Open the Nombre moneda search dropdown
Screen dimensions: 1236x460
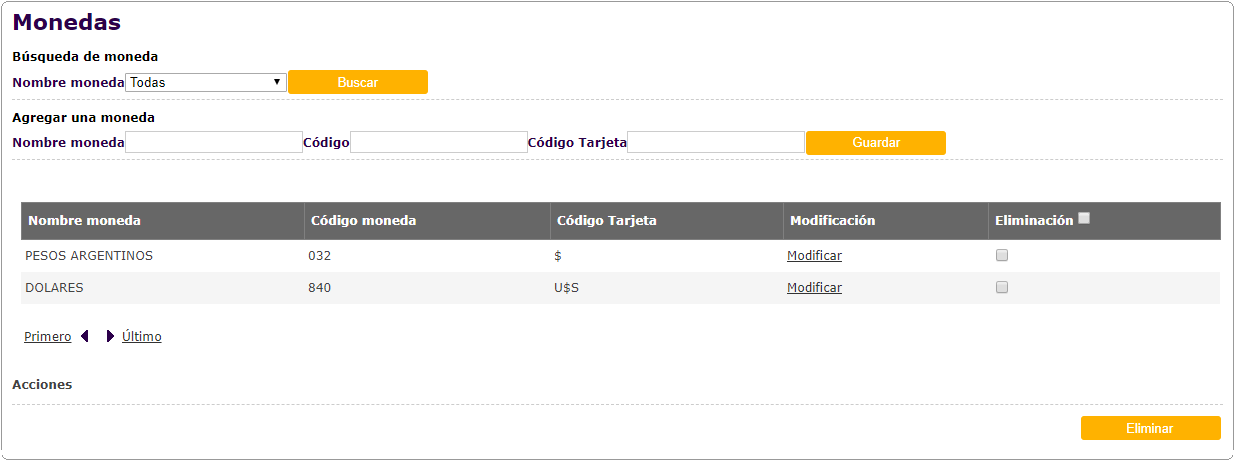point(206,83)
